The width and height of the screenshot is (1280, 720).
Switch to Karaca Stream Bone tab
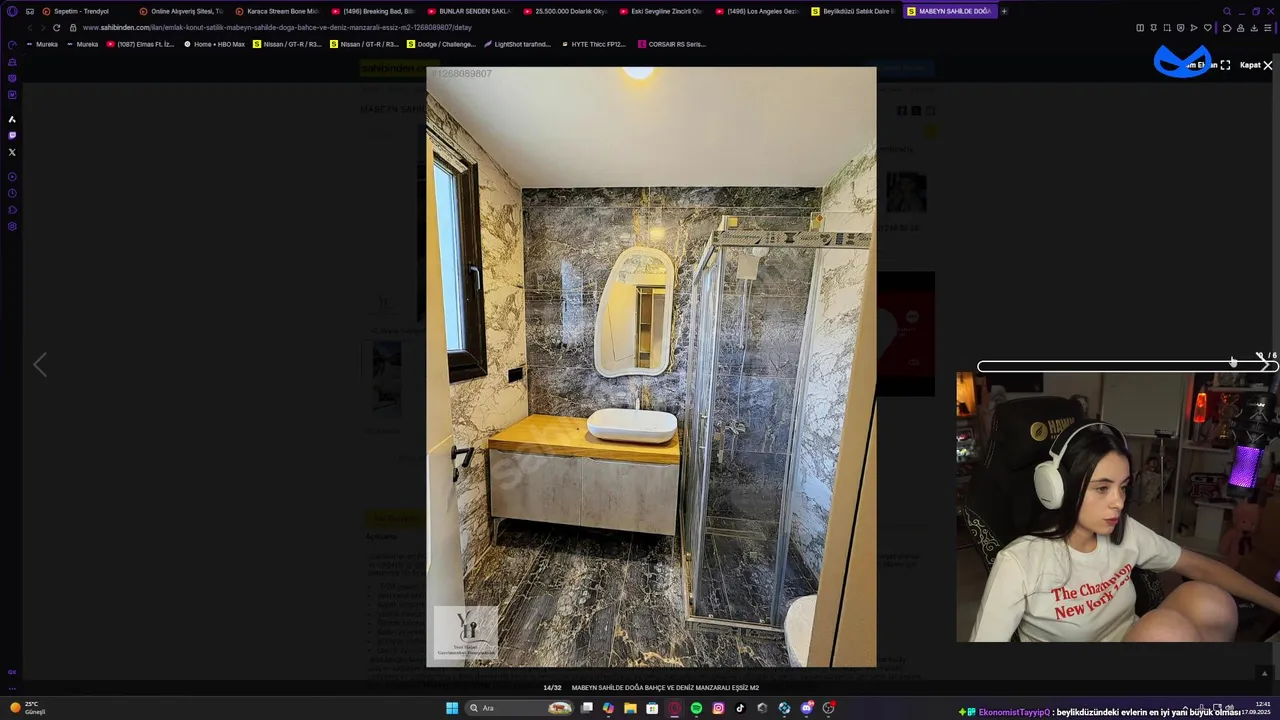pyautogui.click(x=277, y=11)
